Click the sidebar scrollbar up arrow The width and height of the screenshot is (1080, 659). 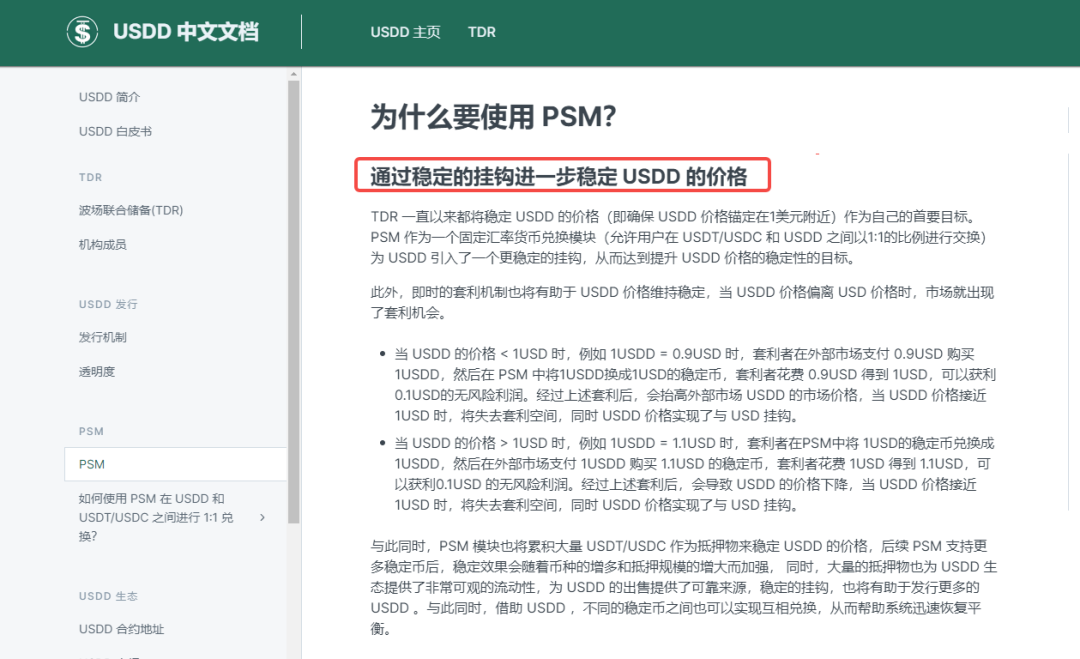[294, 74]
